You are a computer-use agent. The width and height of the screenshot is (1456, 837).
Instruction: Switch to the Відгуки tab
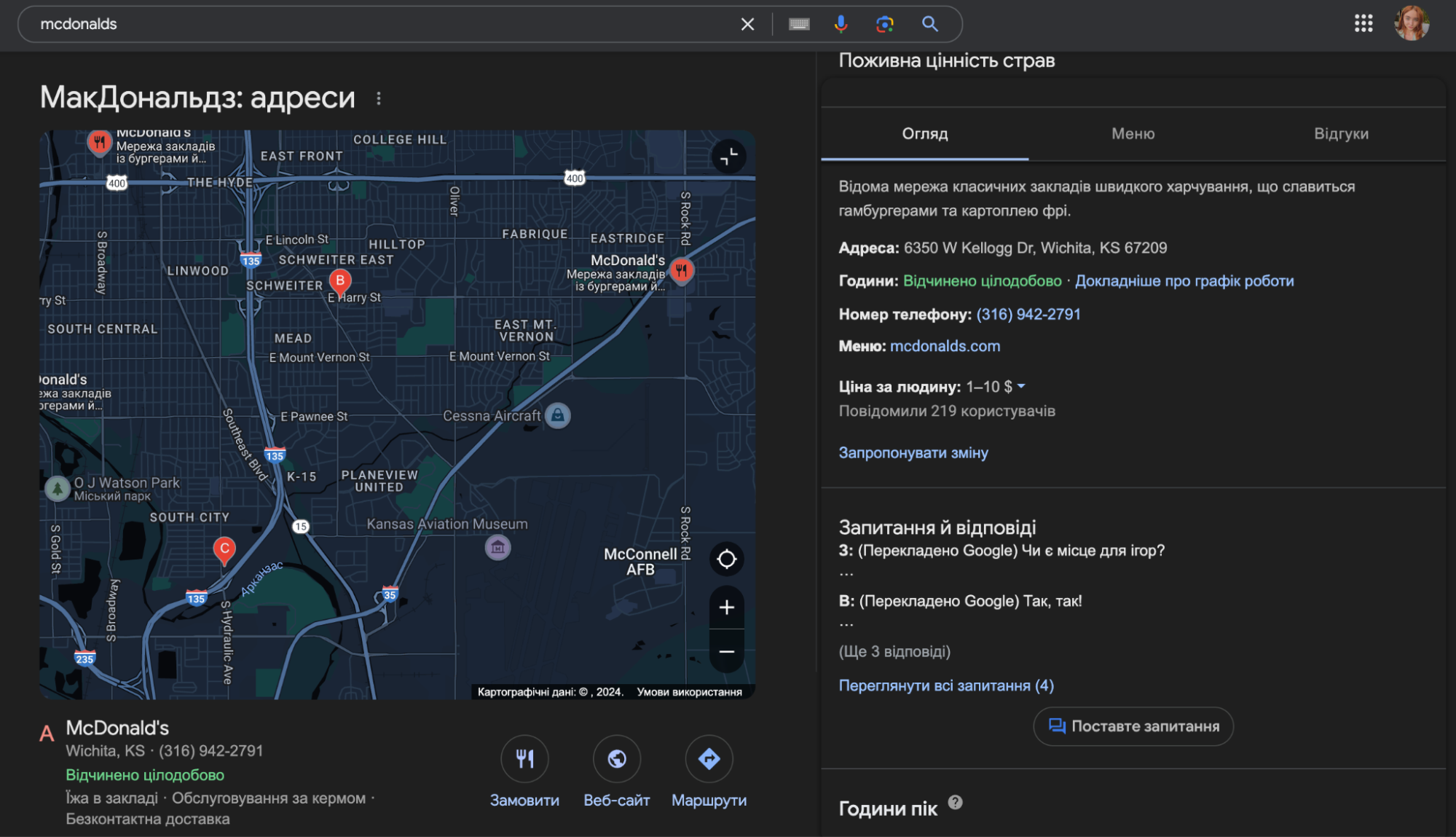(1341, 134)
